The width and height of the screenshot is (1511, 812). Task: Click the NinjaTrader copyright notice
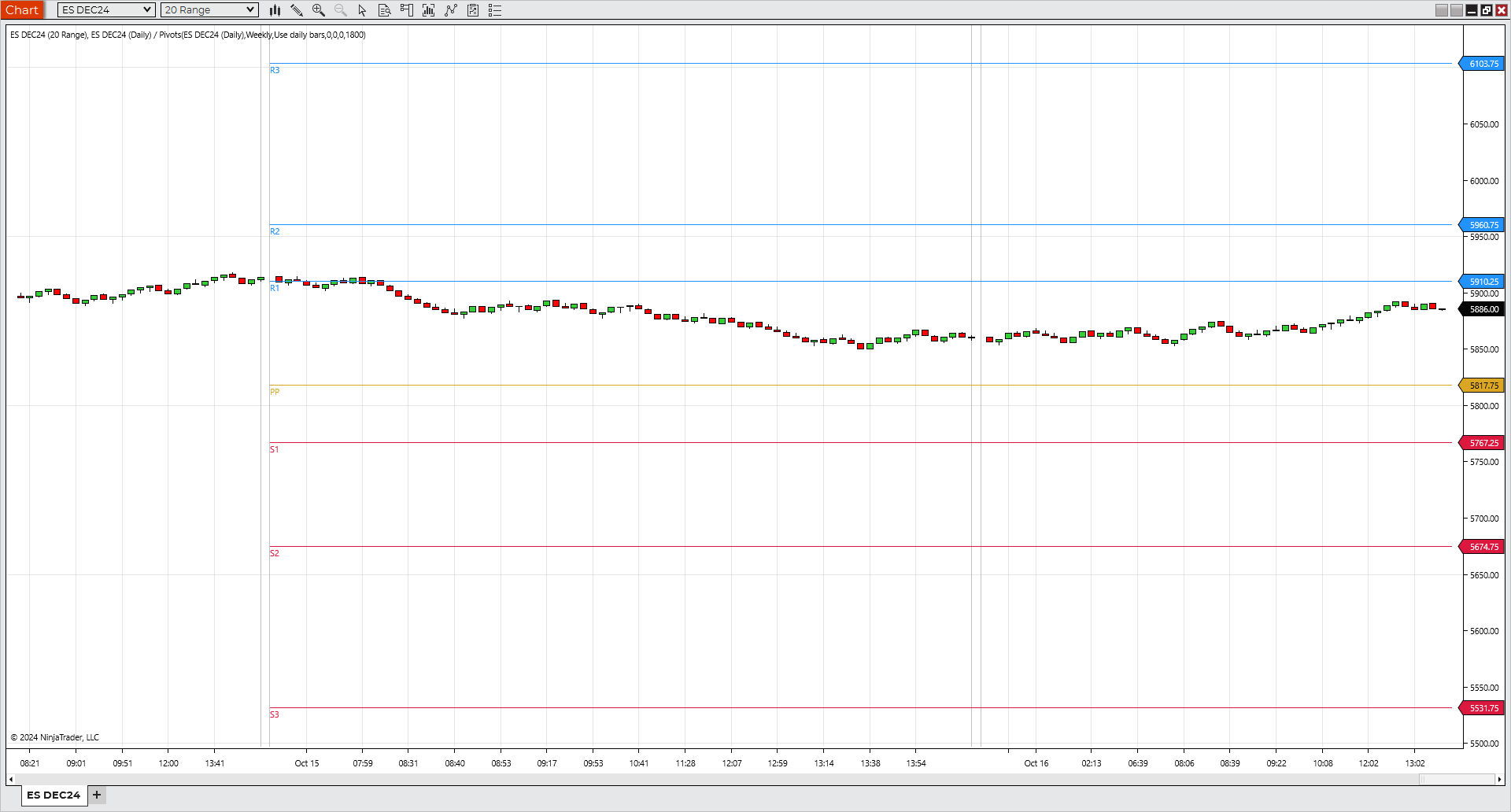click(x=55, y=737)
